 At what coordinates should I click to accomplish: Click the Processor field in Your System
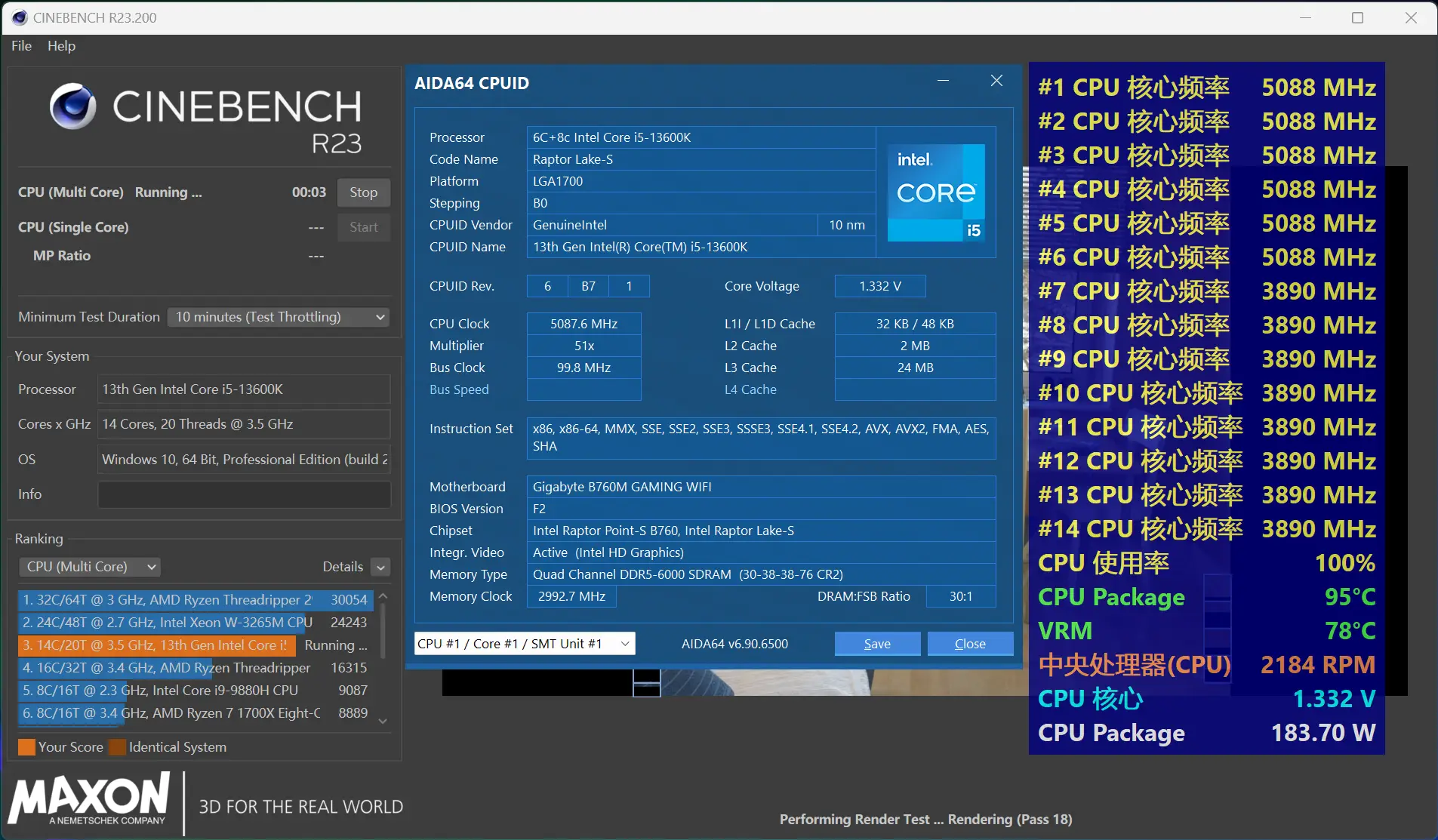(x=244, y=389)
